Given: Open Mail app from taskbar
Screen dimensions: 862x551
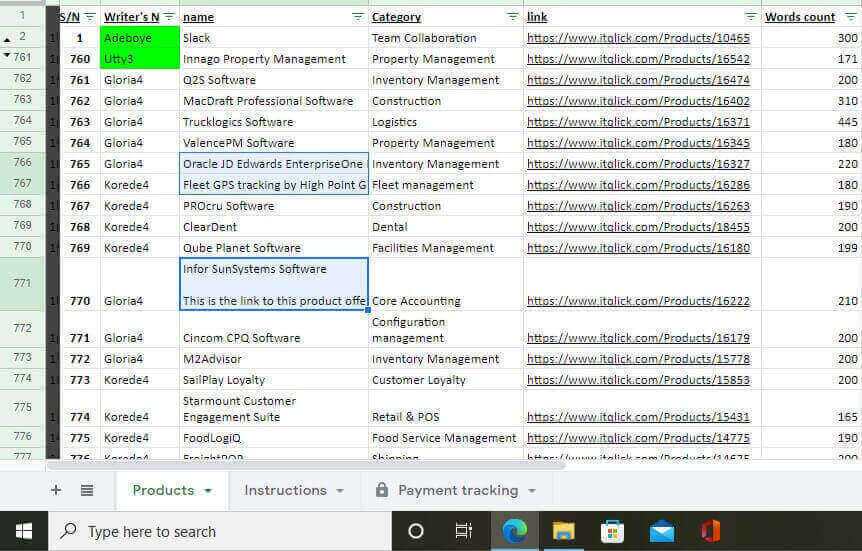Looking at the screenshot, I should pyautogui.click(x=662, y=532).
